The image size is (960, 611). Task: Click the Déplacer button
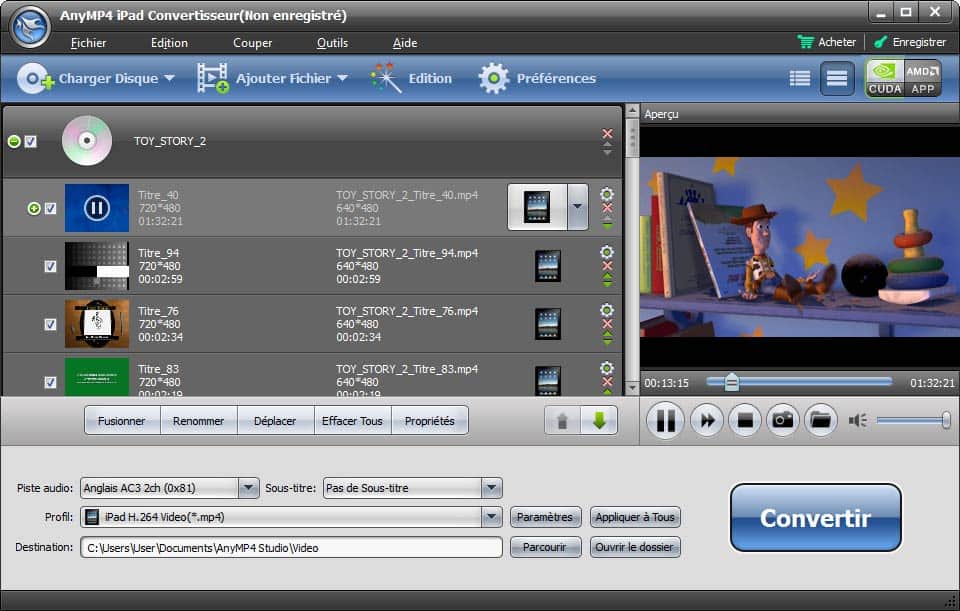[x=275, y=421]
